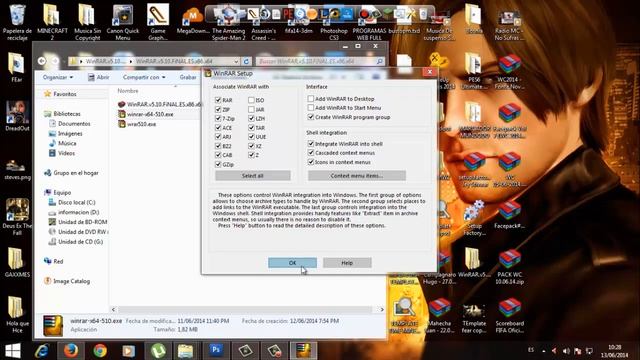Refresh the Explorer address bar
This screenshot has height=360, width=640.
[246, 61]
